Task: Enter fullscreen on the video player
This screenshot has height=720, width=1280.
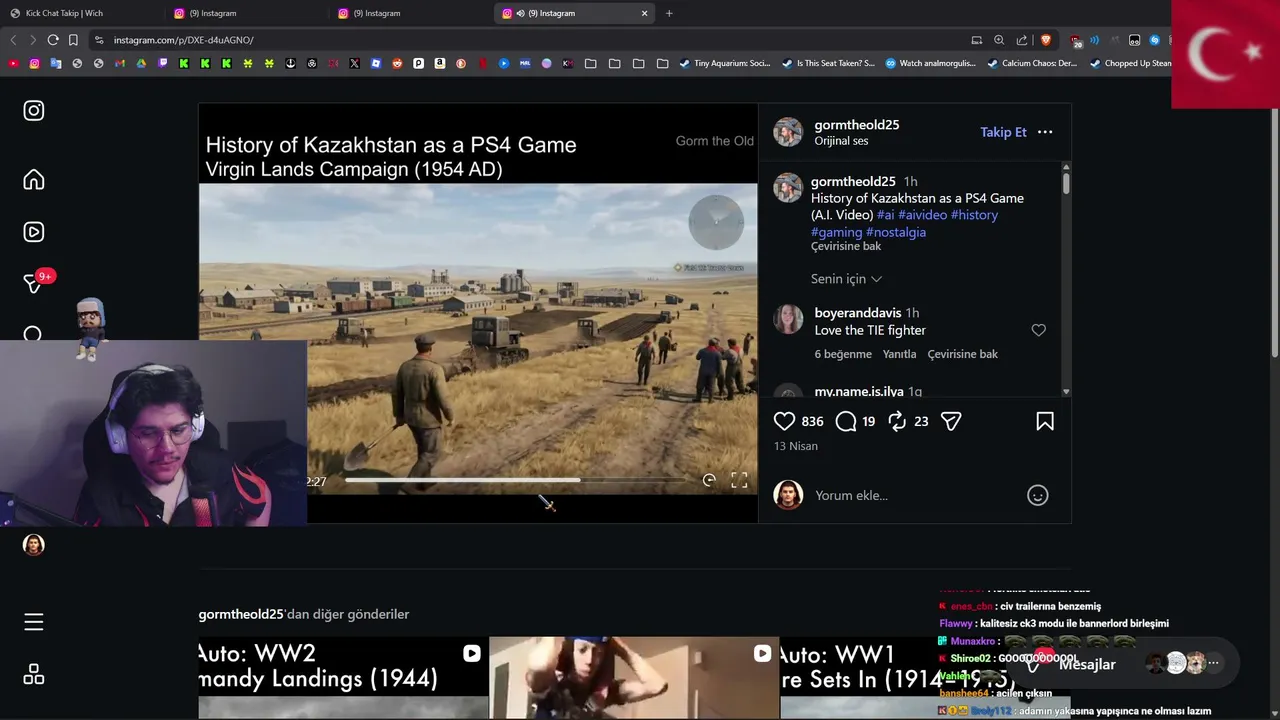Action: pyautogui.click(x=739, y=481)
